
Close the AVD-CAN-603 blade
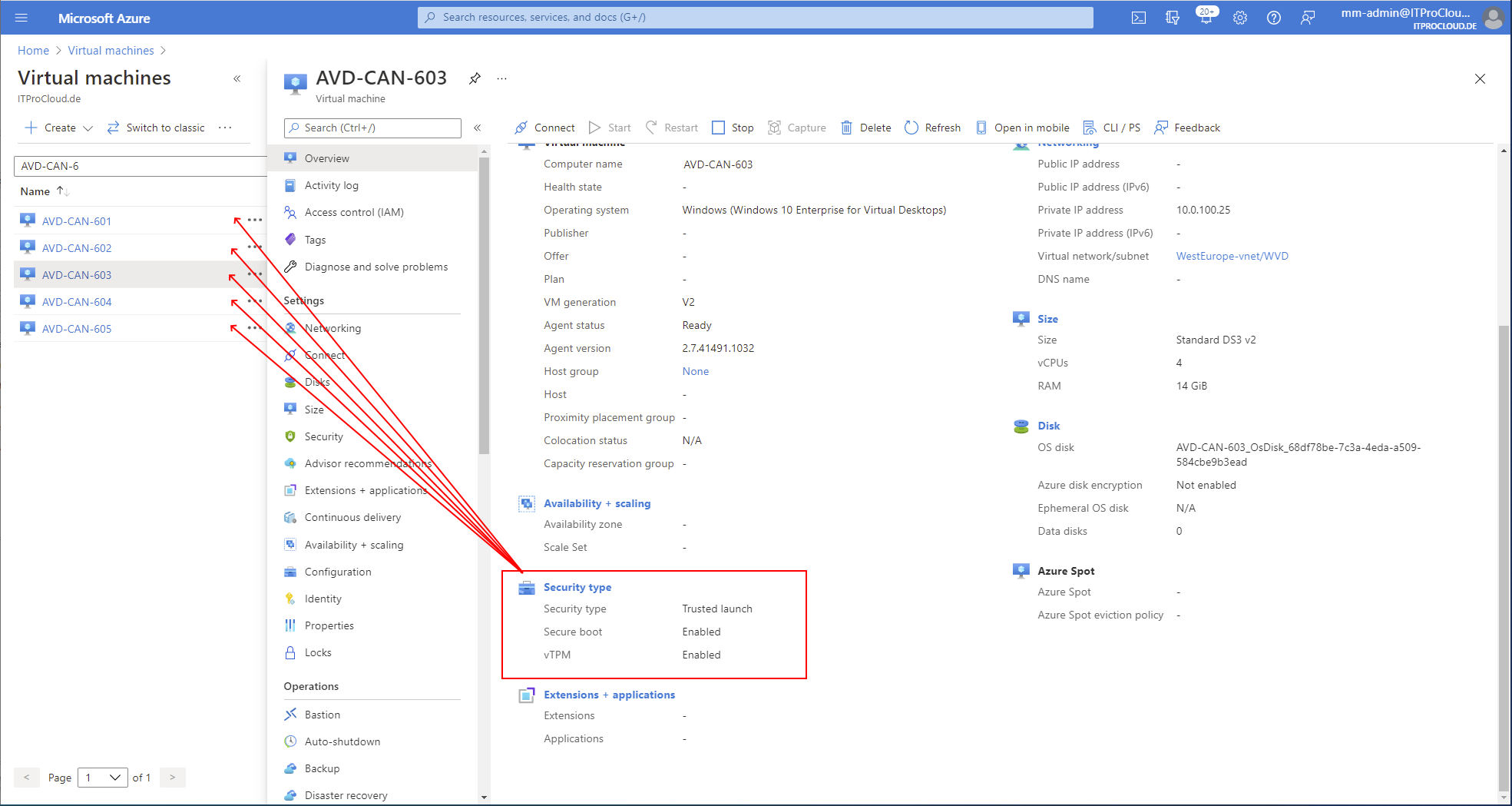[1480, 78]
